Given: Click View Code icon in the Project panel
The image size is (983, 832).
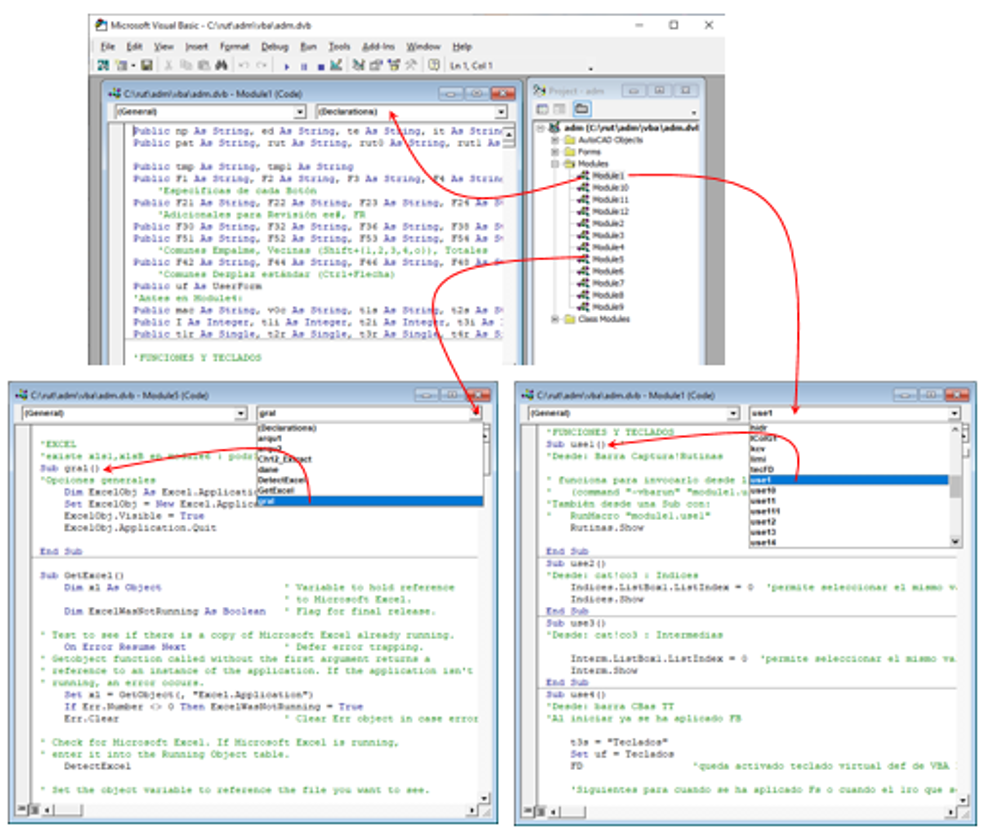Looking at the screenshot, I should click(542, 109).
